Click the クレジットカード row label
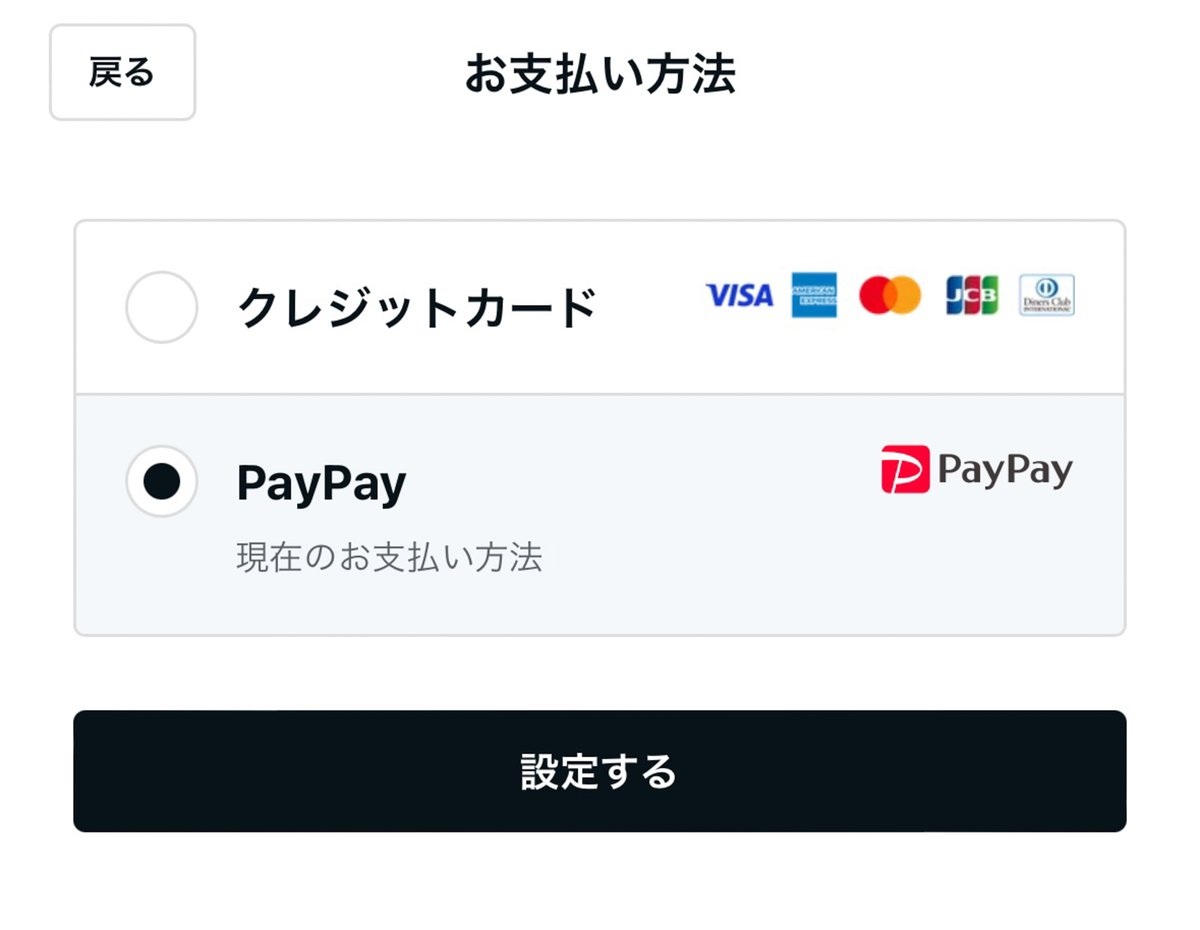Viewport: 1200px width, 930px height. [420, 307]
